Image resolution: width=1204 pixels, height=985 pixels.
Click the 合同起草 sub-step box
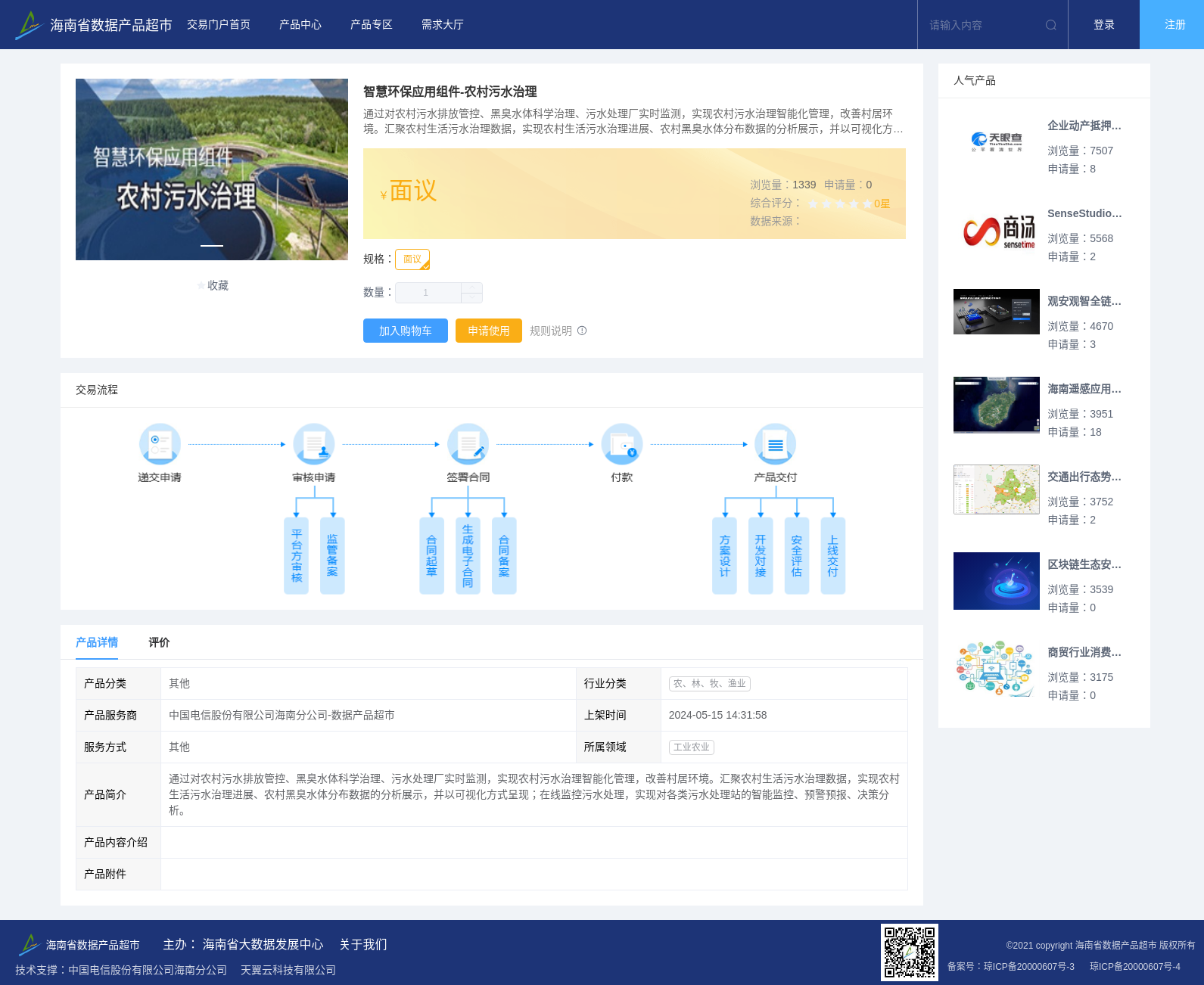click(431, 556)
